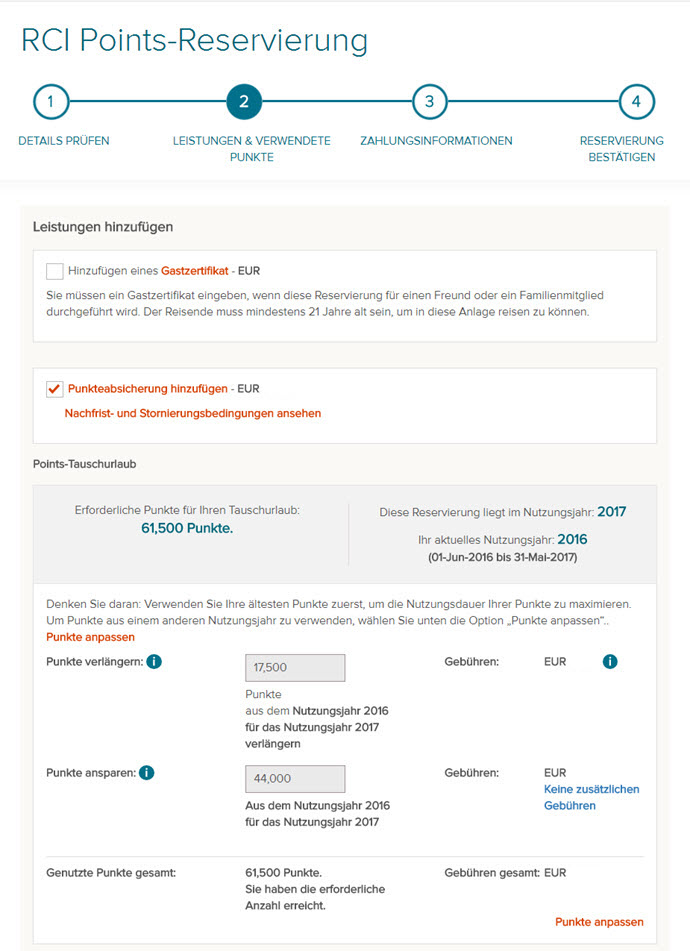Click the 17,500 Punkte input field
The height and width of the screenshot is (951, 690).
tap(294, 667)
